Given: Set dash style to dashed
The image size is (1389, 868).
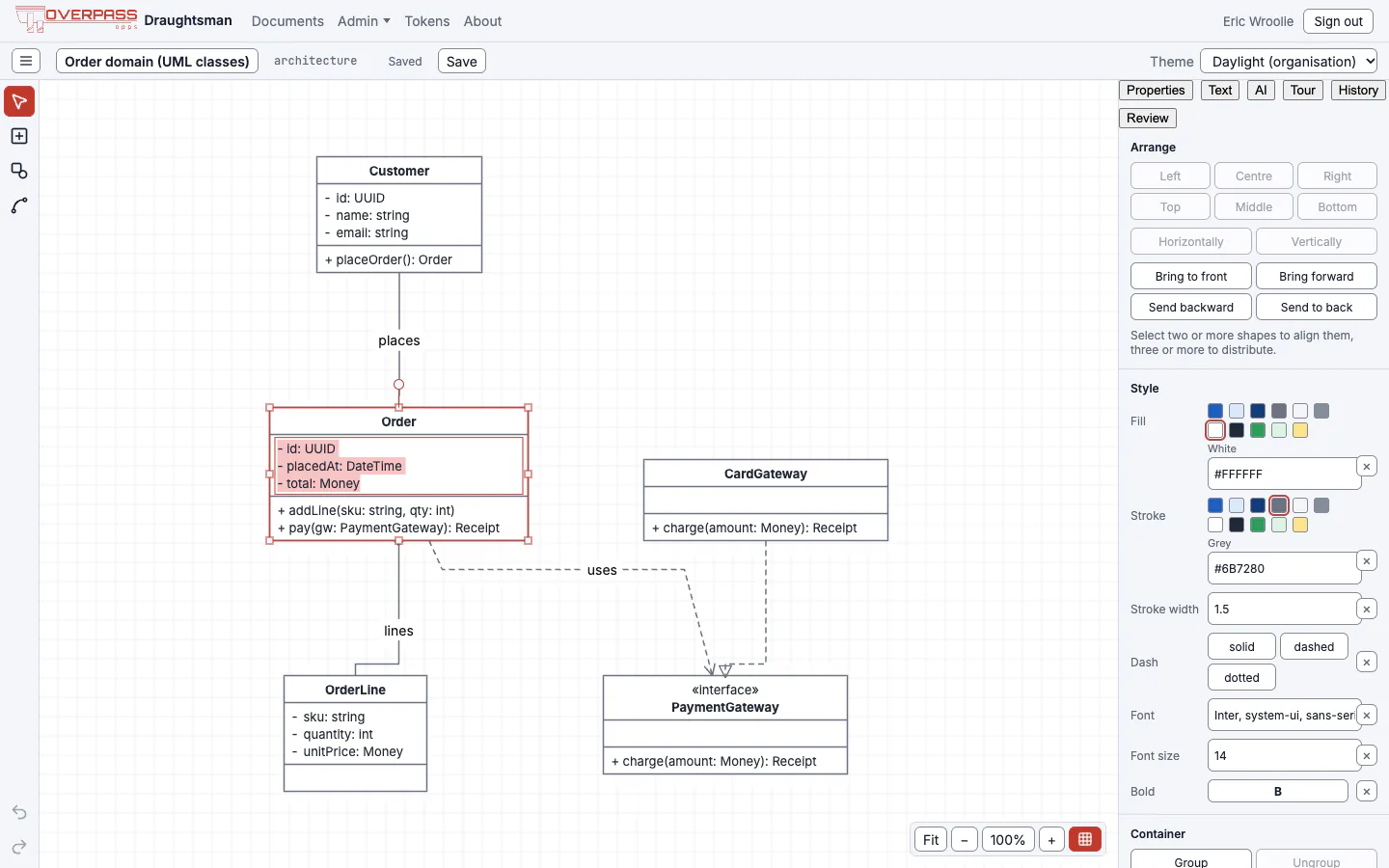Looking at the screenshot, I should coord(1314,646).
